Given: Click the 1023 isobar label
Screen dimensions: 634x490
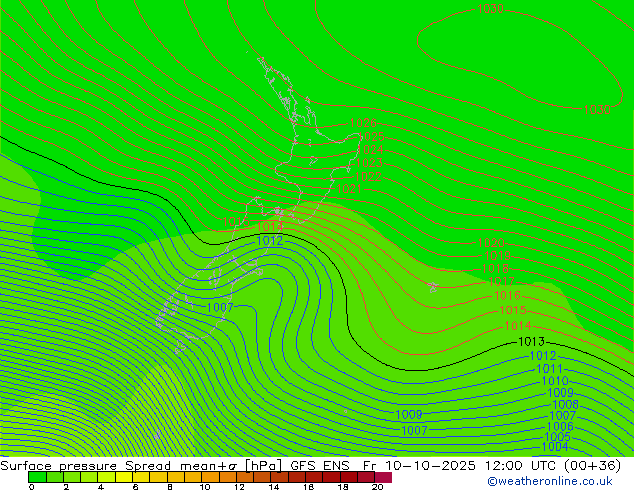Looking at the screenshot, I should (369, 163).
